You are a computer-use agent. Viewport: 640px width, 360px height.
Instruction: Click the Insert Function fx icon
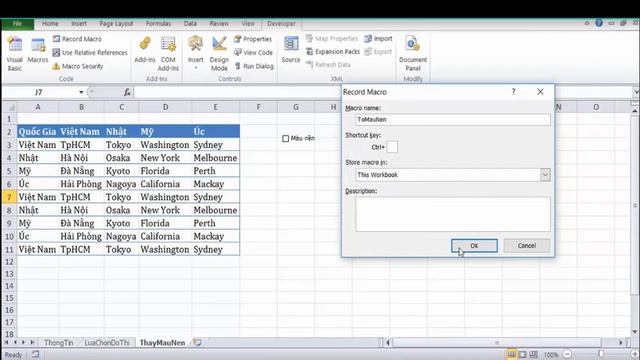click(127, 93)
